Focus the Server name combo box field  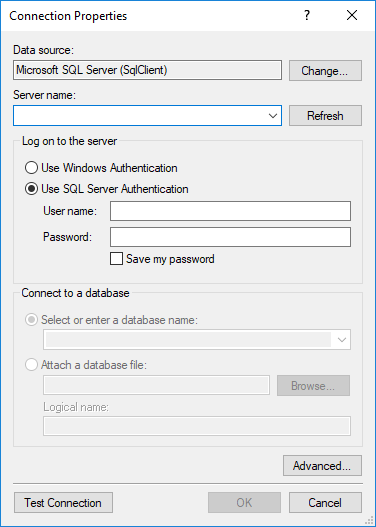tap(147, 116)
